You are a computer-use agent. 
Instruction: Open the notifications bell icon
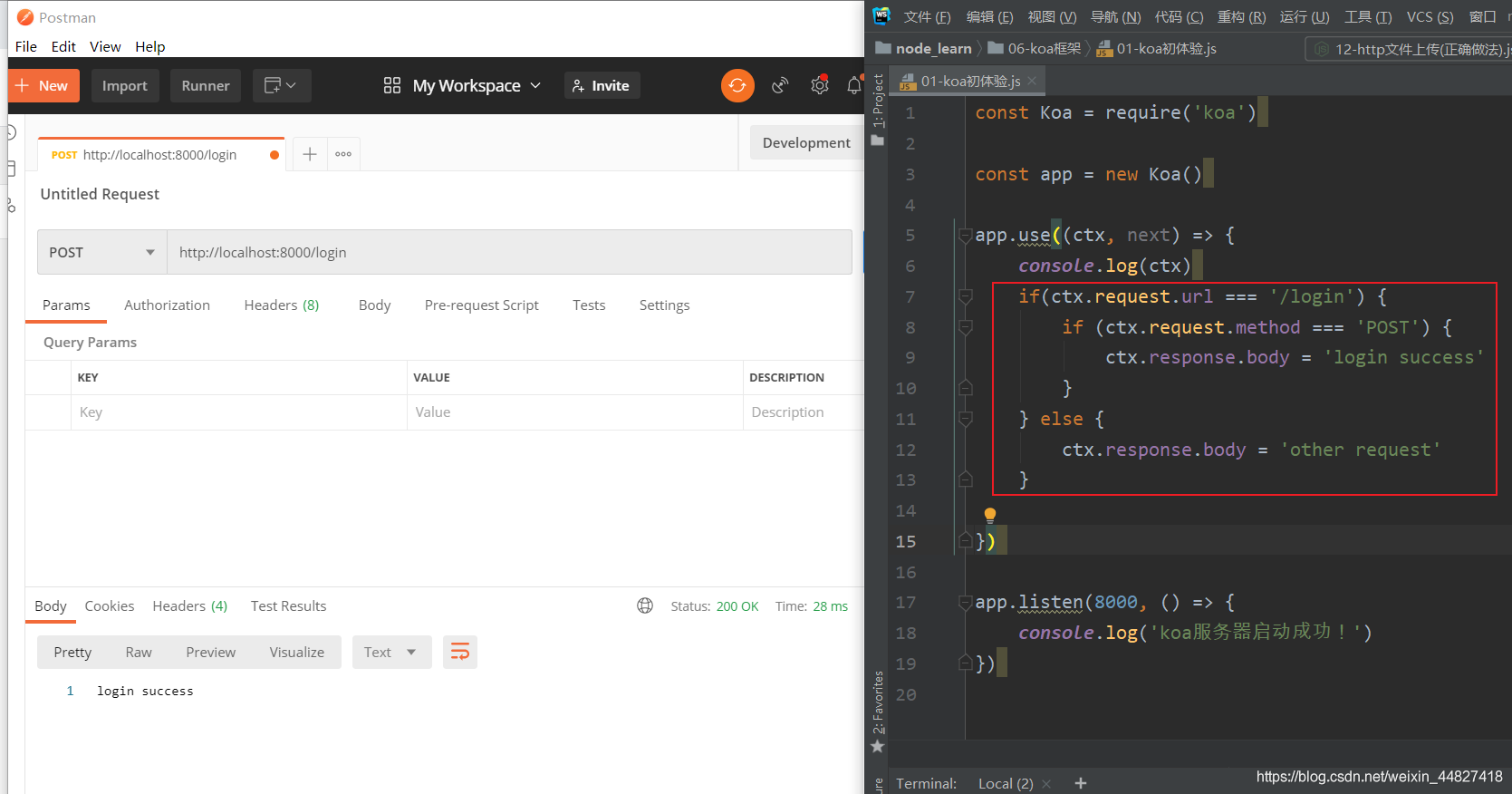click(x=854, y=85)
